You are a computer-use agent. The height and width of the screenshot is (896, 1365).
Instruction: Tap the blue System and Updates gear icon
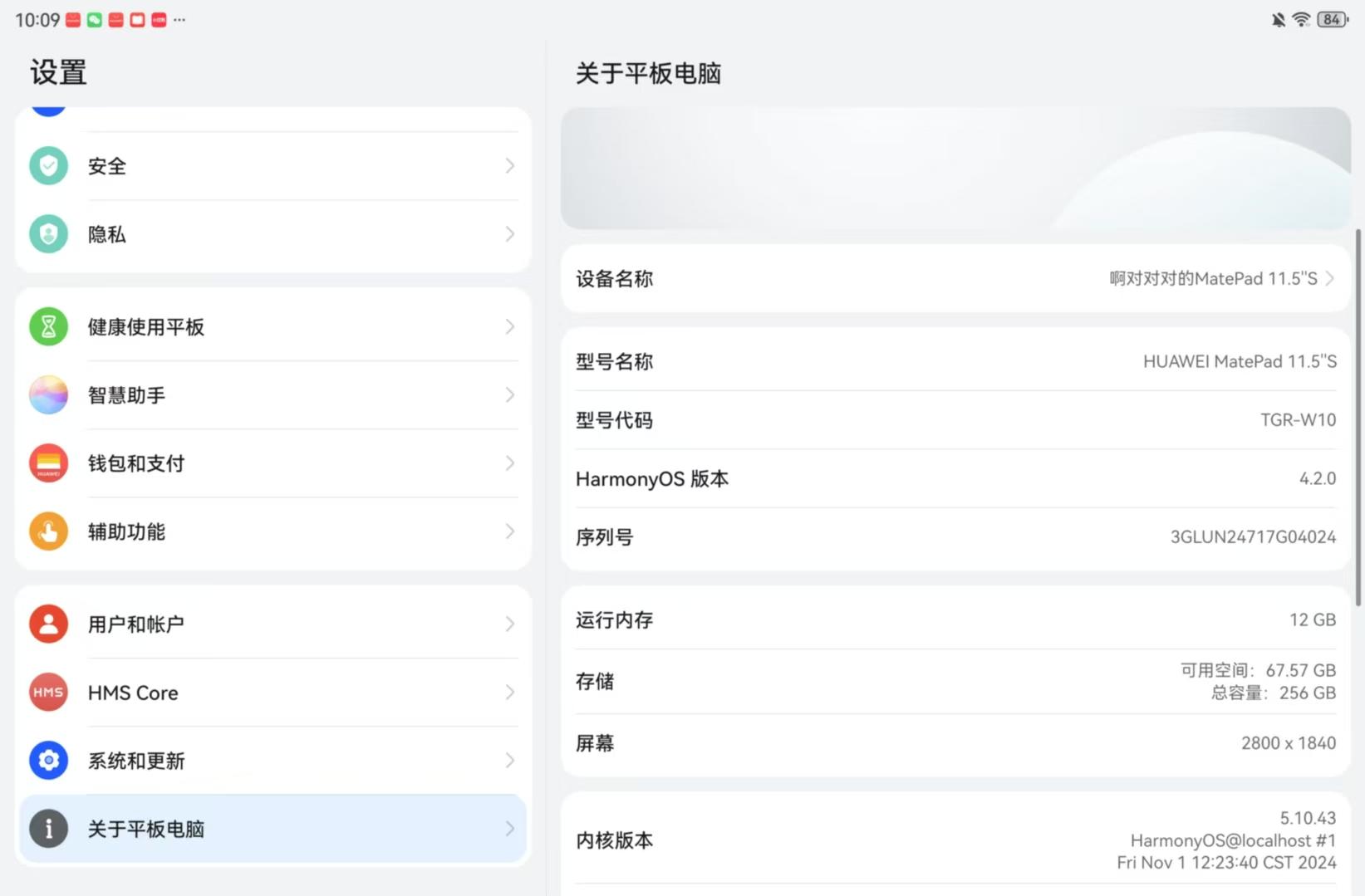click(x=48, y=761)
